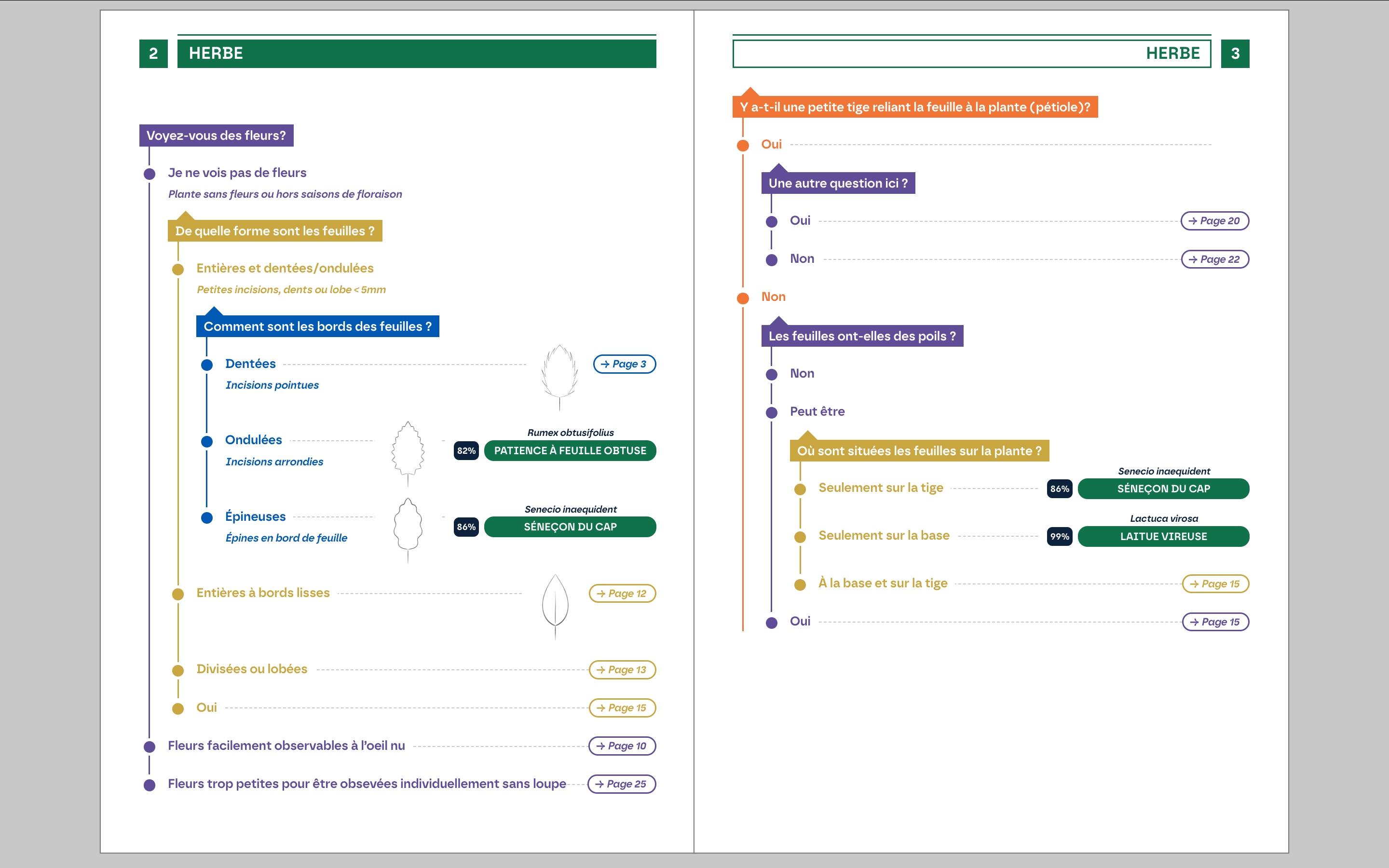Click page number 3 green square
The width and height of the screenshot is (1389, 868).
pyautogui.click(x=1235, y=54)
